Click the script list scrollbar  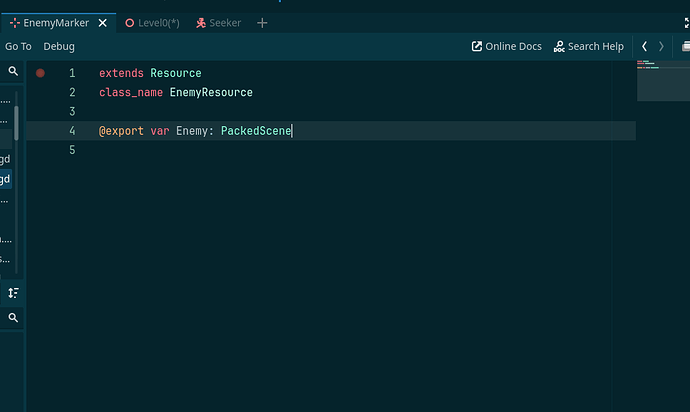click(16, 123)
